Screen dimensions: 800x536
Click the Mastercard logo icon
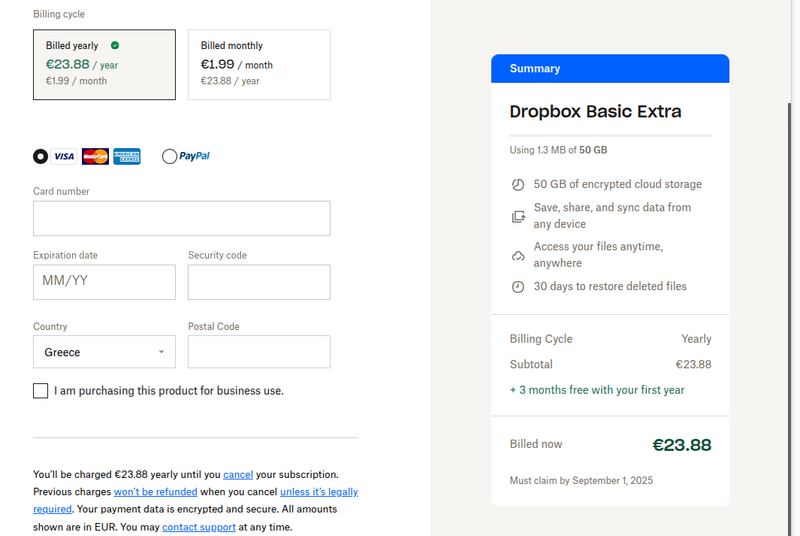(95, 156)
